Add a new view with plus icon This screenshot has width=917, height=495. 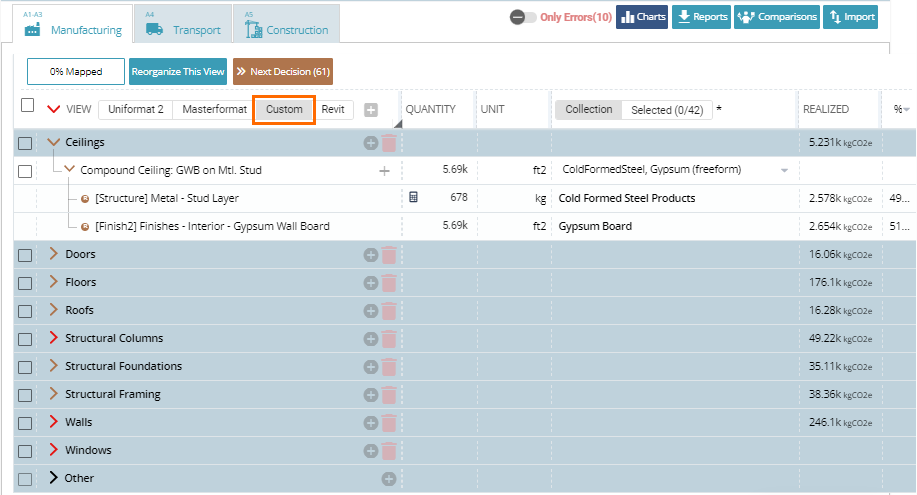coord(371,110)
